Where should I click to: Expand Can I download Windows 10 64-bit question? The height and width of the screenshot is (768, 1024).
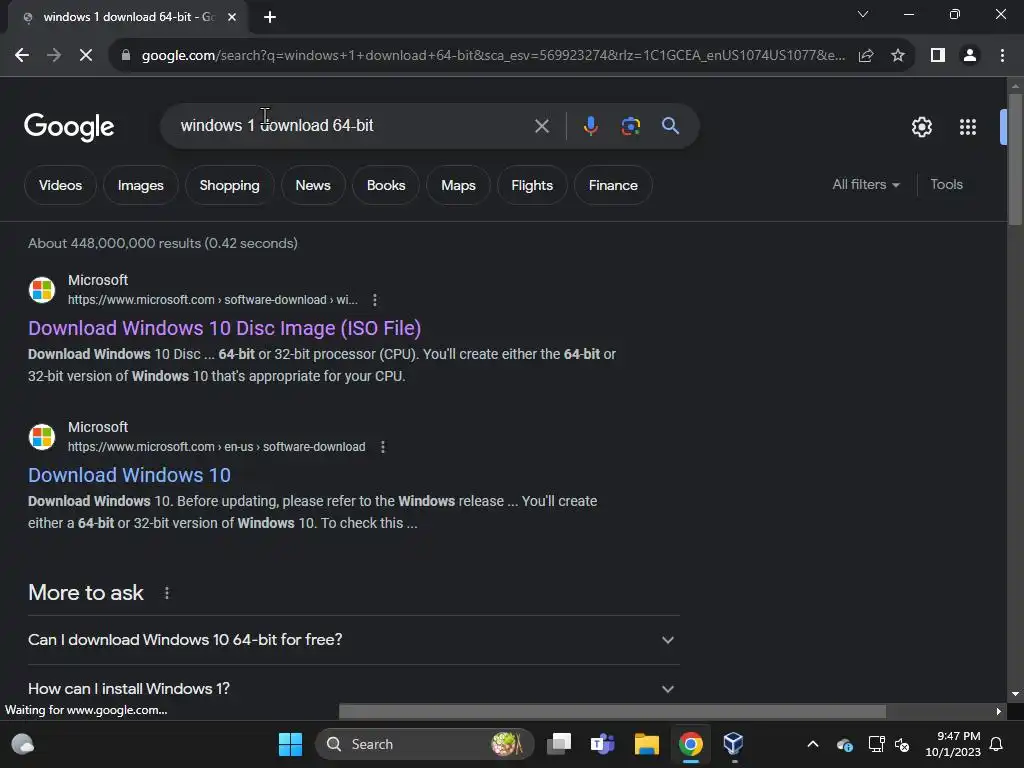point(353,640)
